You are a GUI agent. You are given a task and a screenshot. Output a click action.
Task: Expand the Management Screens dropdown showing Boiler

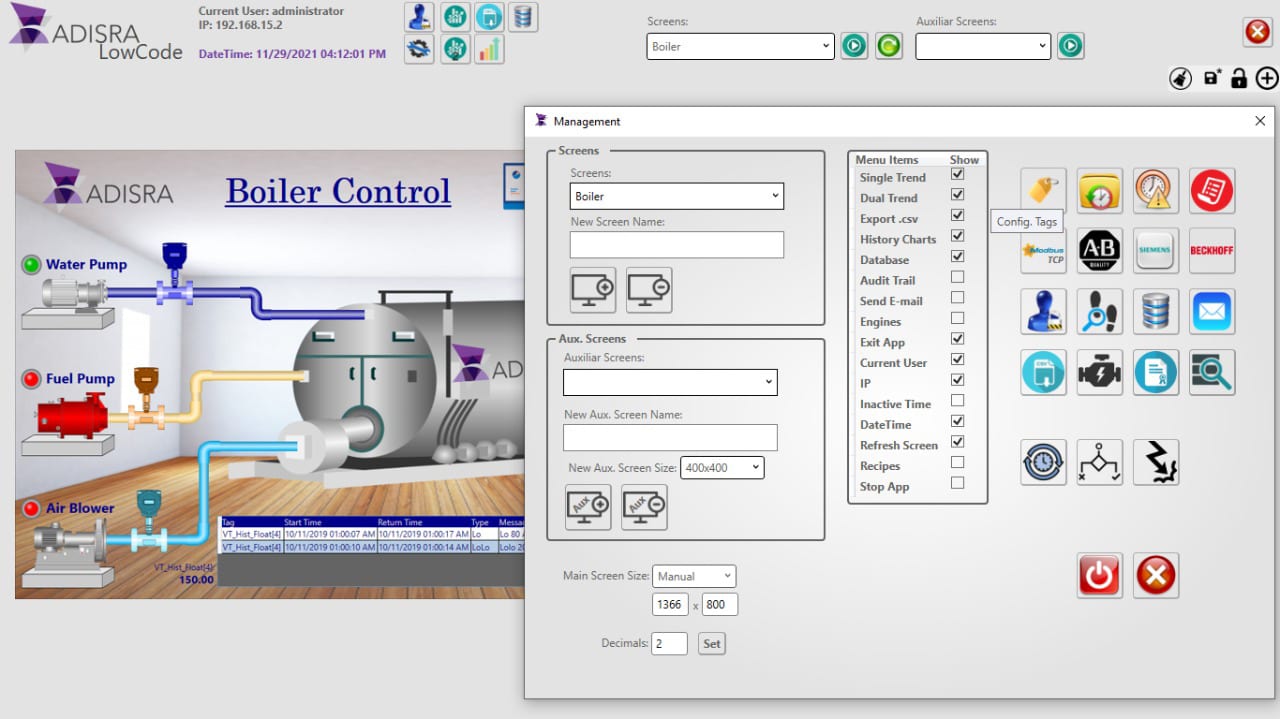(x=677, y=196)
